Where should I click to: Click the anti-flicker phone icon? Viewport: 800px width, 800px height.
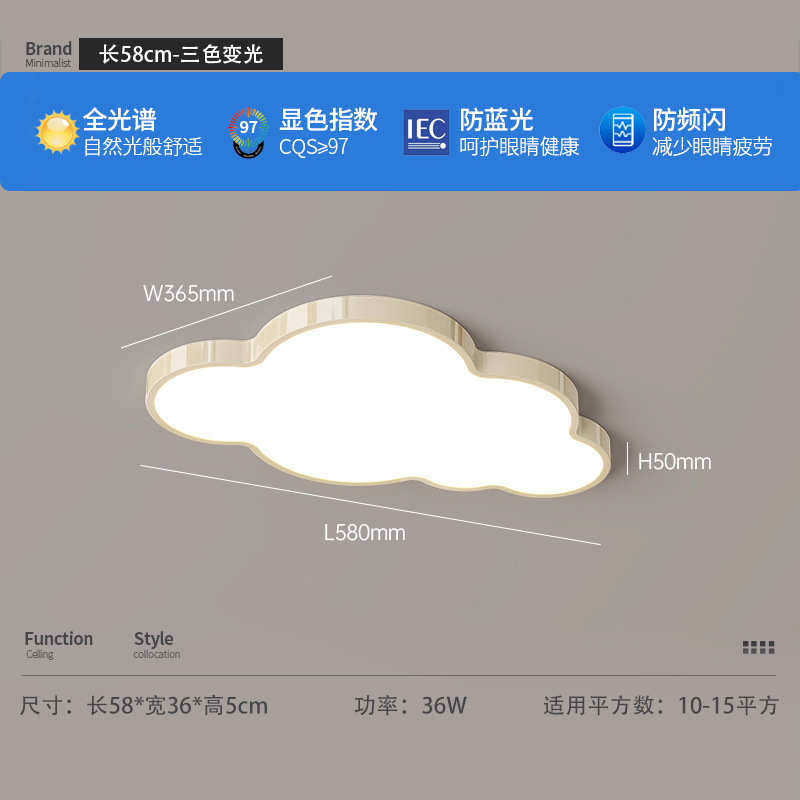[622, 130]
